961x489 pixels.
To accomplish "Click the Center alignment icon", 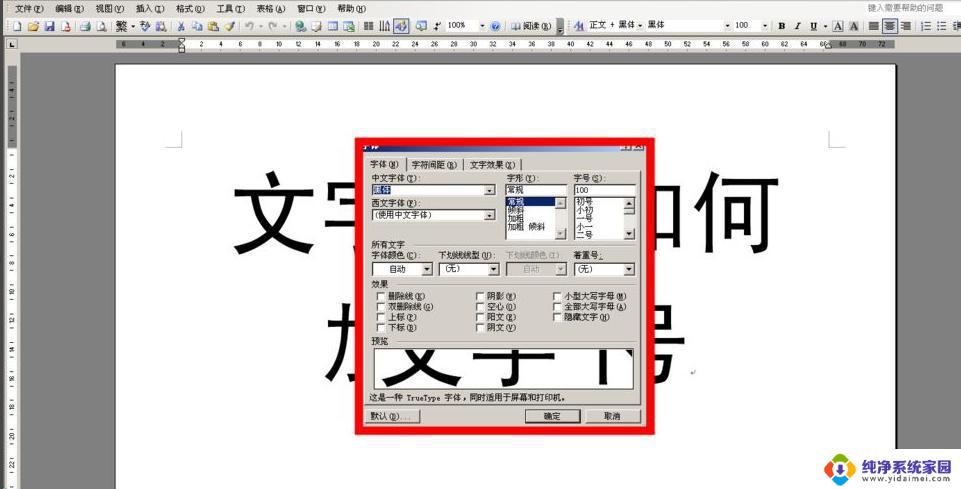I will [x=890, y=26].
